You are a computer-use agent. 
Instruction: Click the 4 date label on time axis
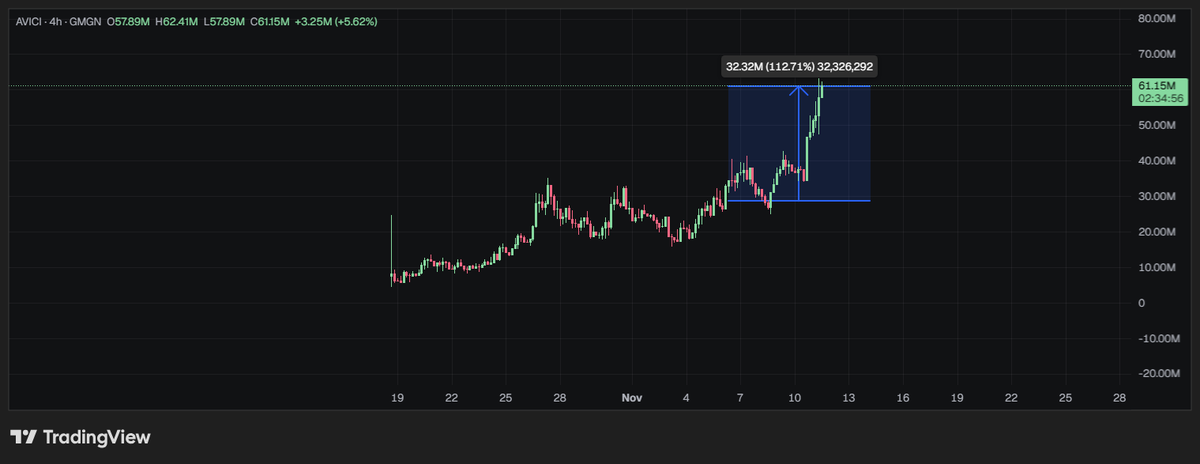tap(686, 398)
